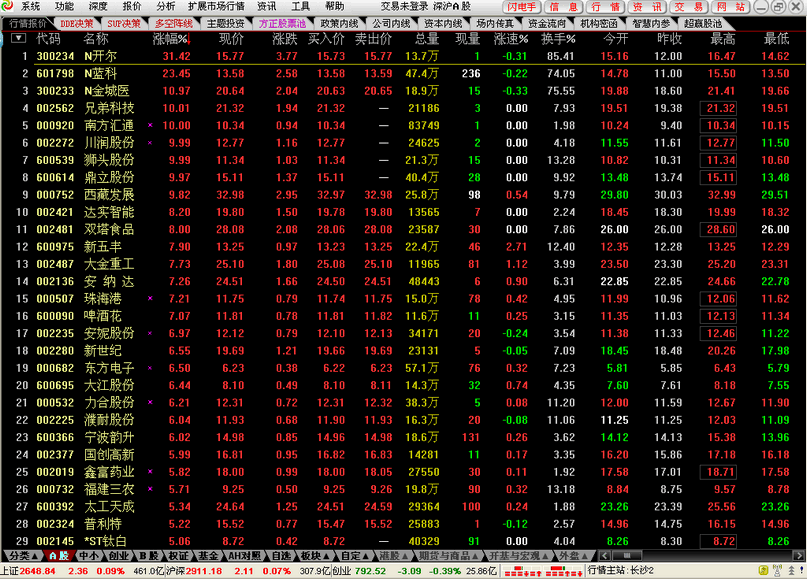
Task: Expand the 分类 category menu tab
Action: 23,556
